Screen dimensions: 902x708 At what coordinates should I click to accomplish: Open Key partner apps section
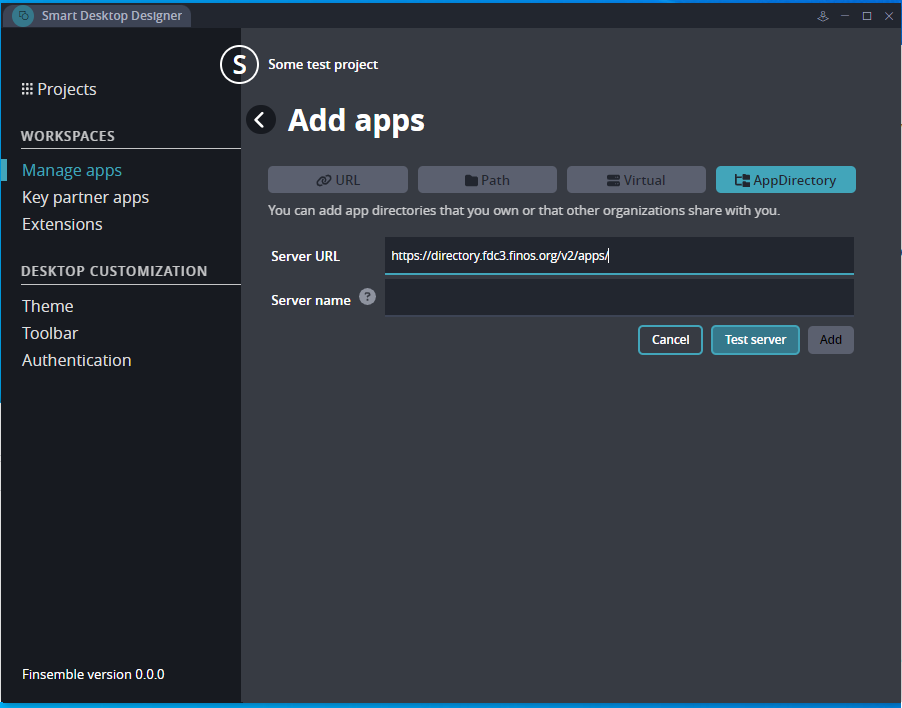click(x=85, y=197)
